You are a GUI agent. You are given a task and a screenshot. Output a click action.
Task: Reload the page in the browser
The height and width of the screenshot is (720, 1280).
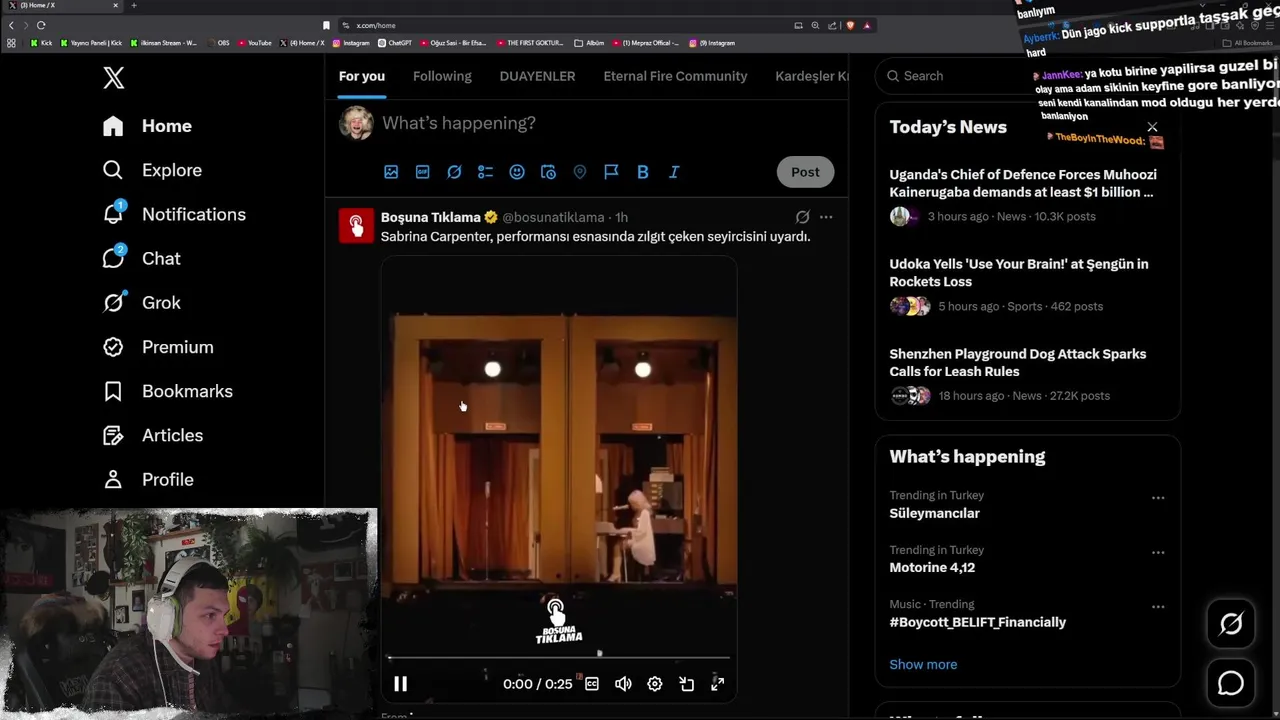click(x=41, y=25)
